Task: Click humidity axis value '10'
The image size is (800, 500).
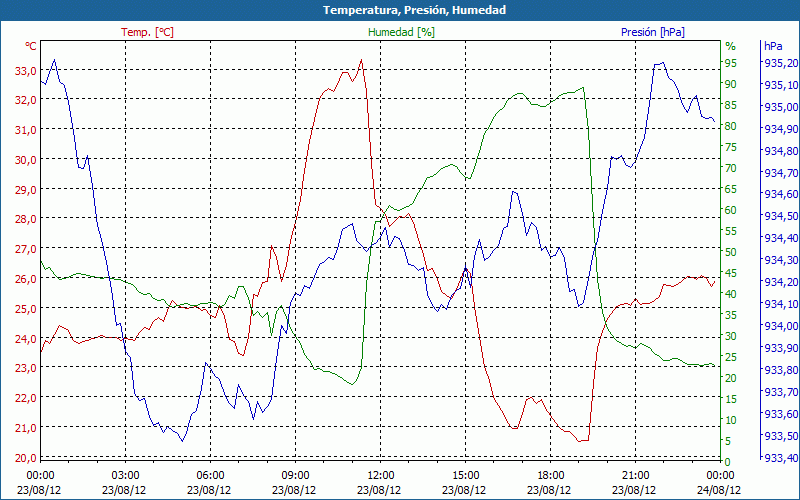Action: (x=731, y=420)
